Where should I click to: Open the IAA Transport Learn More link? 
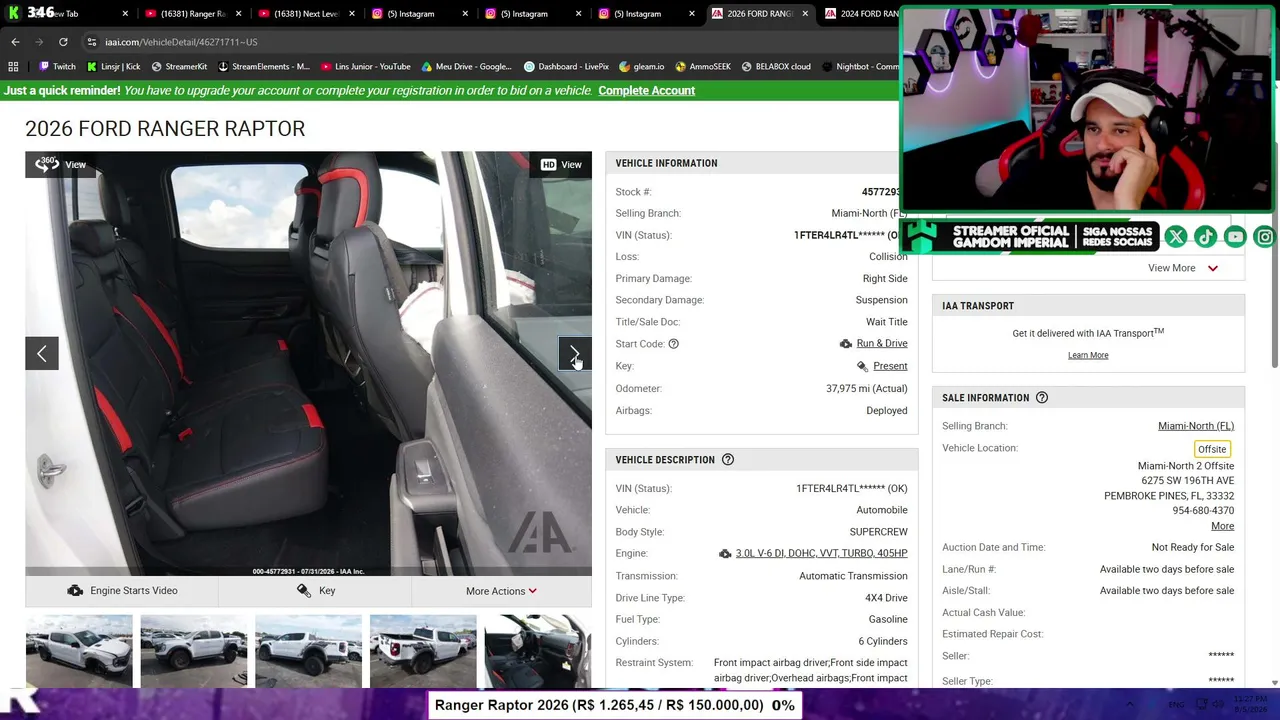coord(1088,355)
